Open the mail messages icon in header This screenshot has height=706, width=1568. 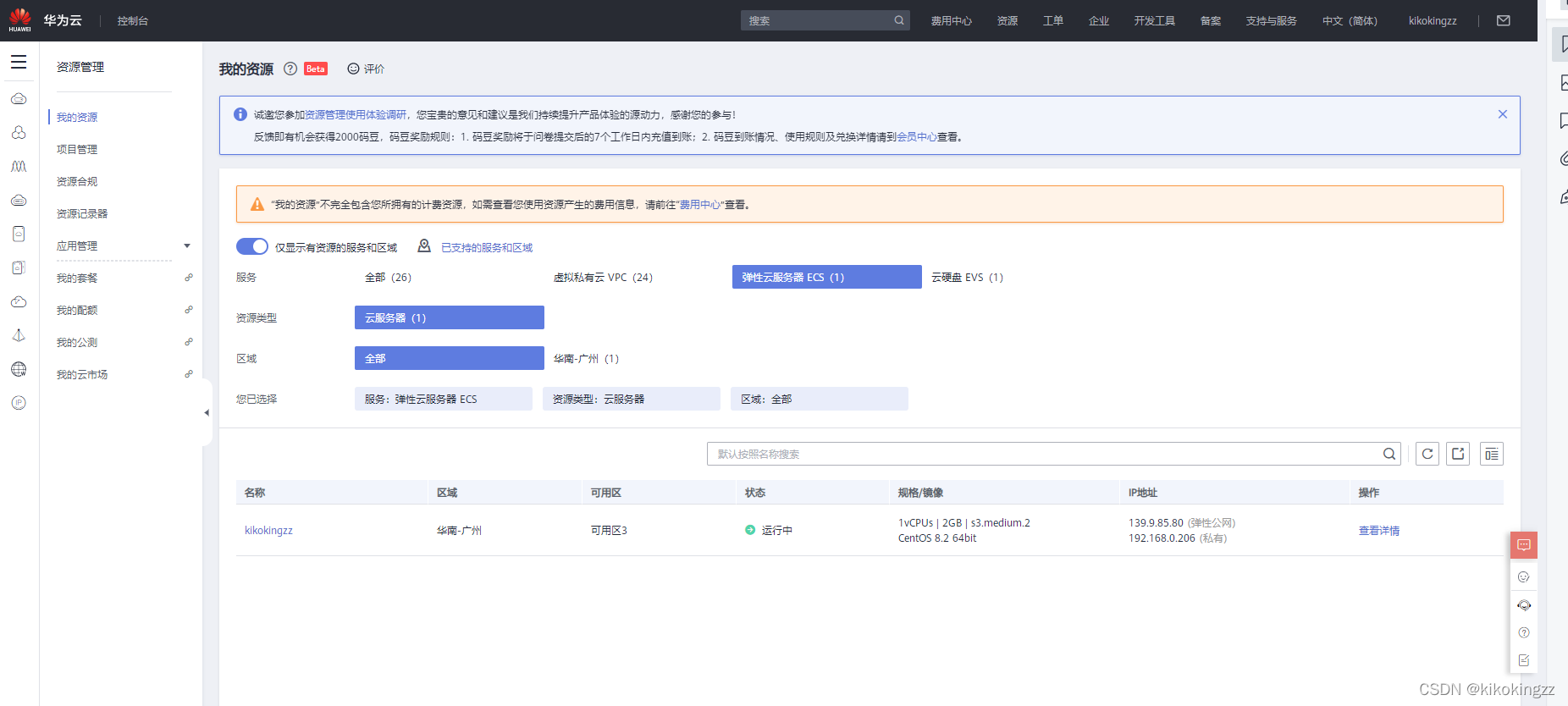coord(1504,20)
